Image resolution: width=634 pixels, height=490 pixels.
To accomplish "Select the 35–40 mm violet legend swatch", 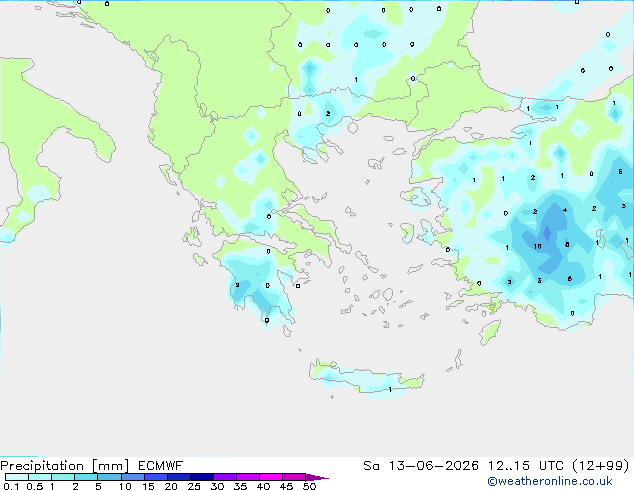I will [248, 477].
